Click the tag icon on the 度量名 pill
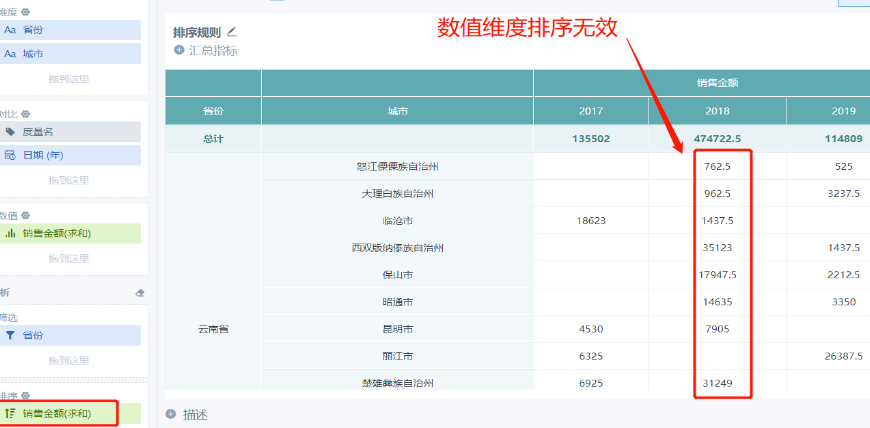The image size is (870, 428). pyautogui.click(x=10, y=132)
